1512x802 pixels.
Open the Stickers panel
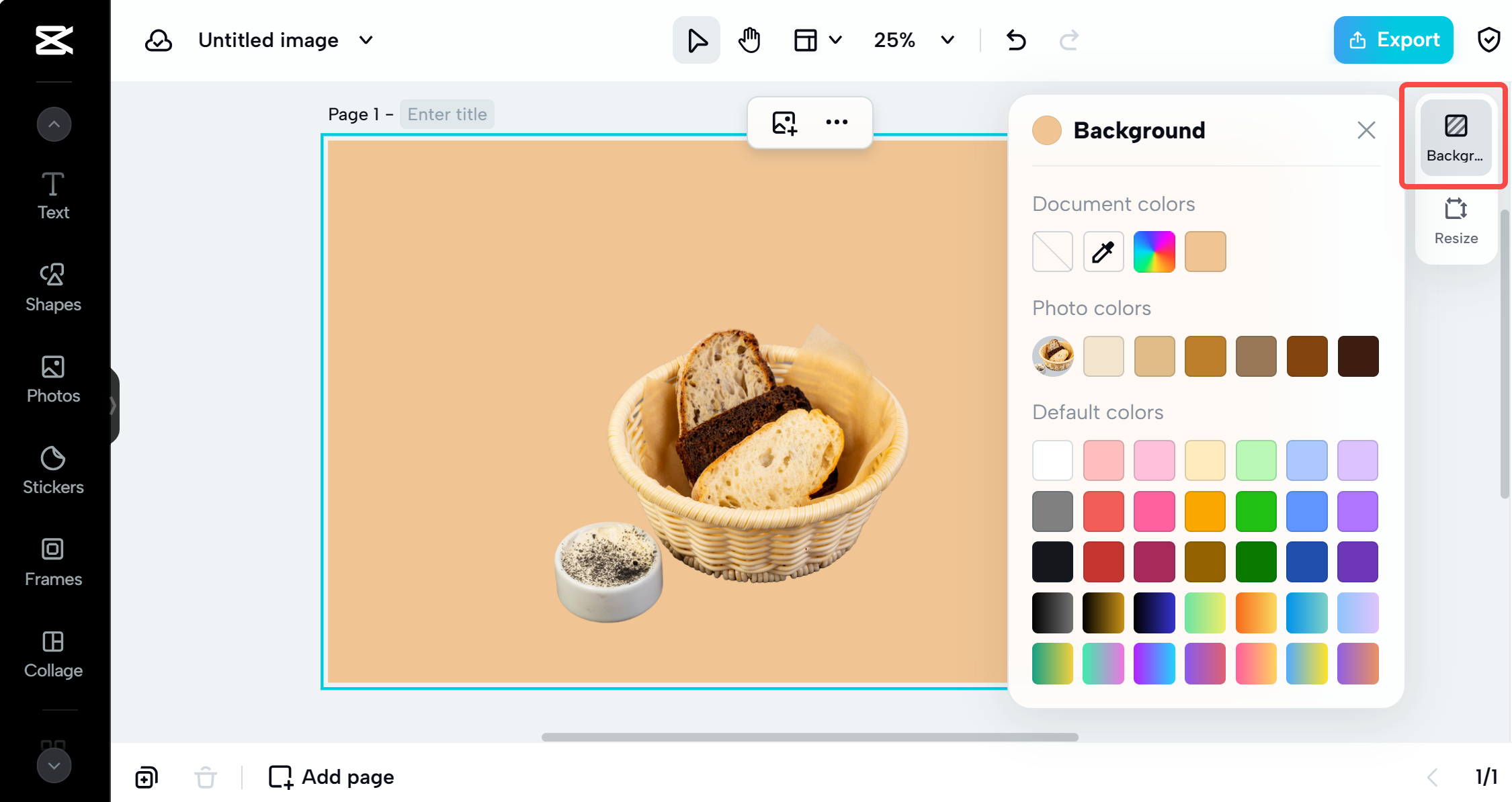click(53, 470)
